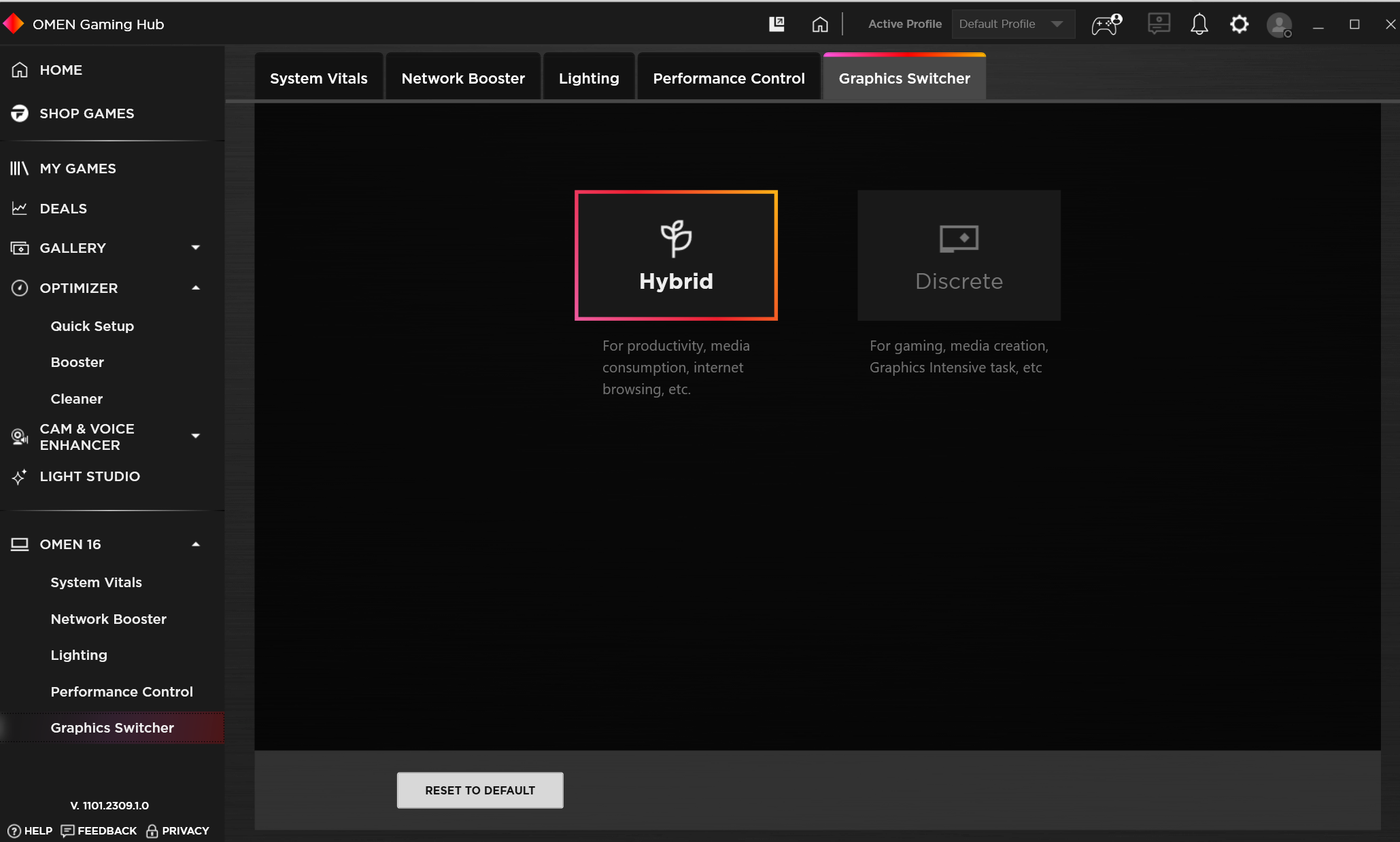Expand the Gallery section arrow
1400x842 pixels.
click(x=196, y=247)
